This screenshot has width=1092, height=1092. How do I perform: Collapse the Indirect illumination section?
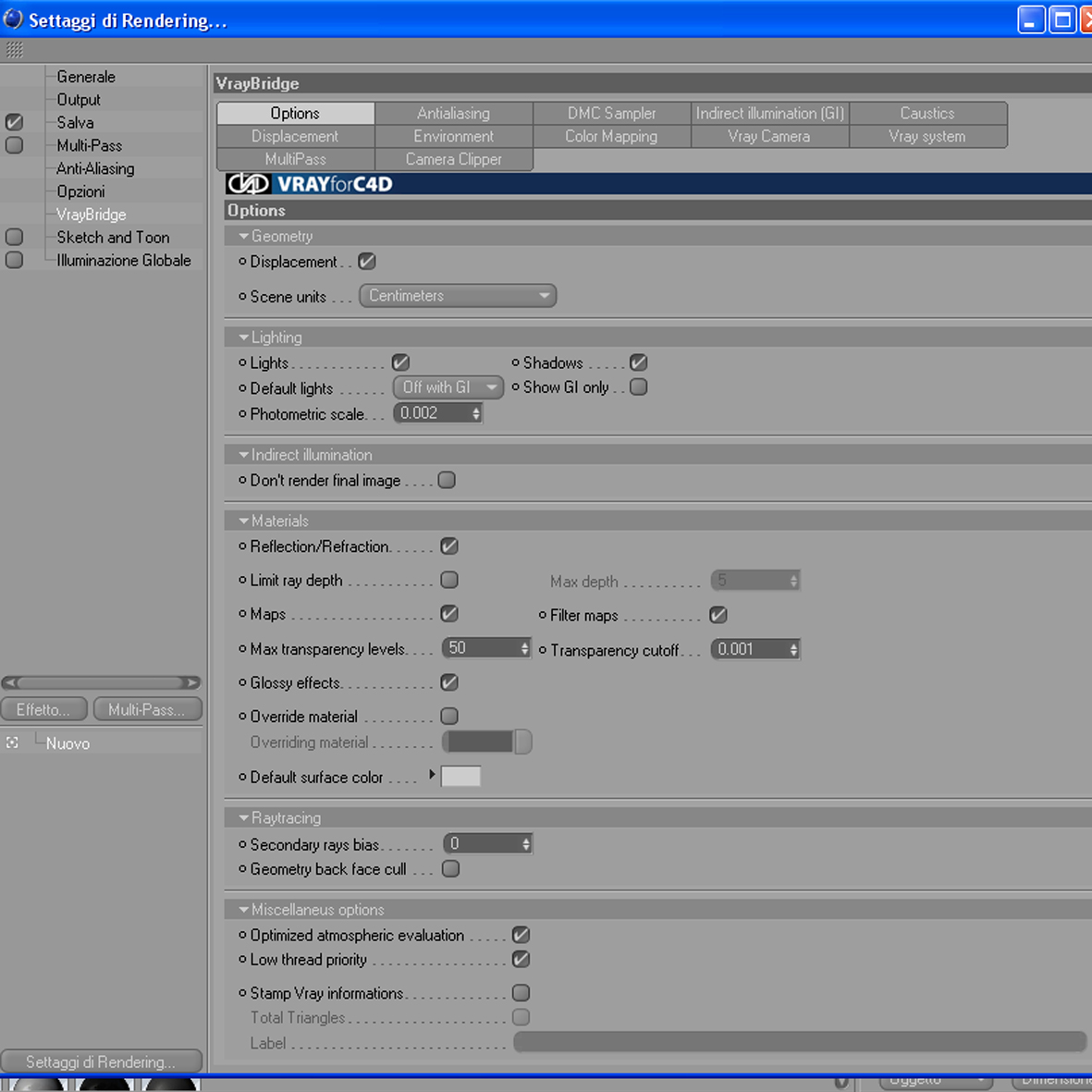(244, 455)
